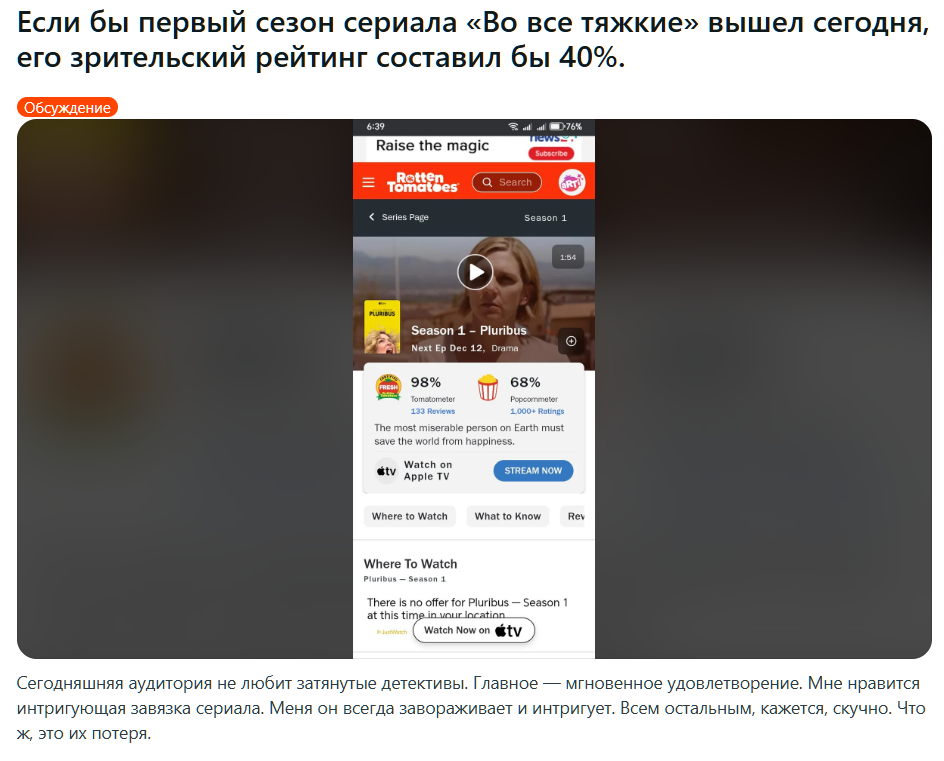Click the Apple TV logo icon

(386, 471)
